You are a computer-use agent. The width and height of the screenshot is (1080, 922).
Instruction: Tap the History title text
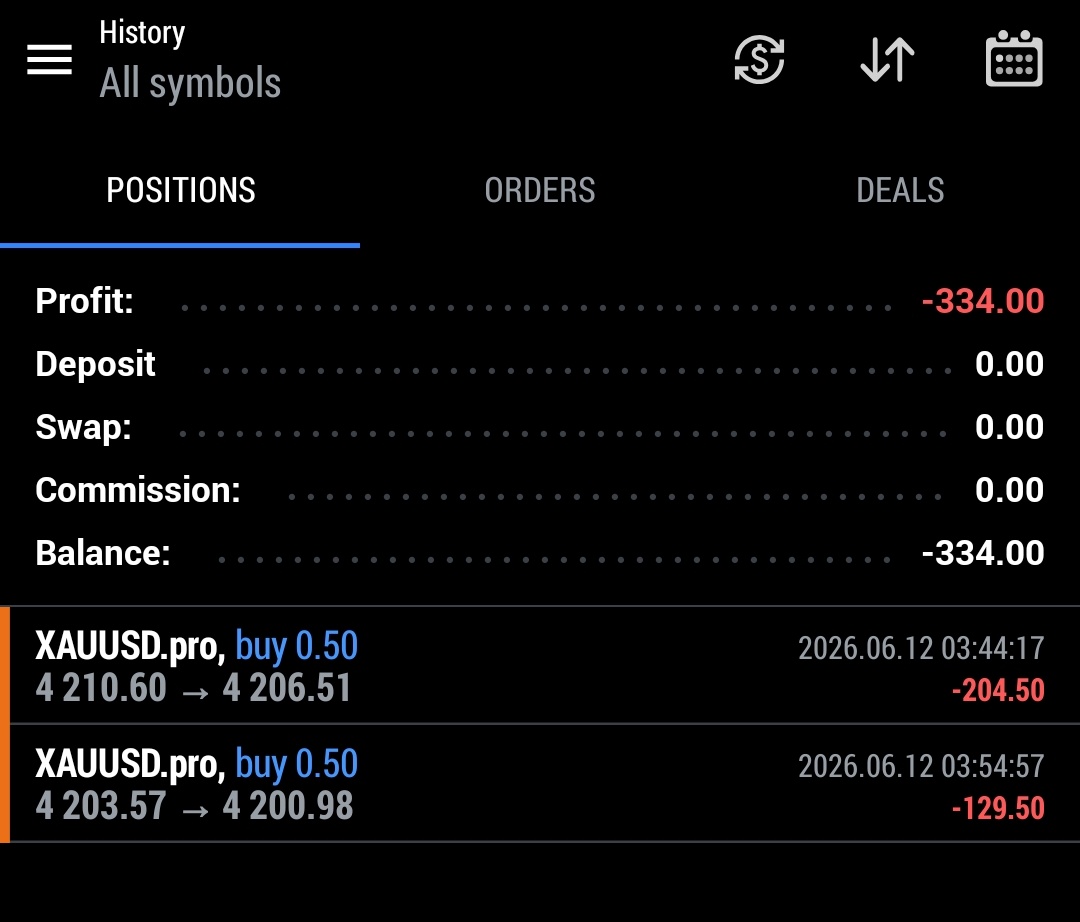142,32
